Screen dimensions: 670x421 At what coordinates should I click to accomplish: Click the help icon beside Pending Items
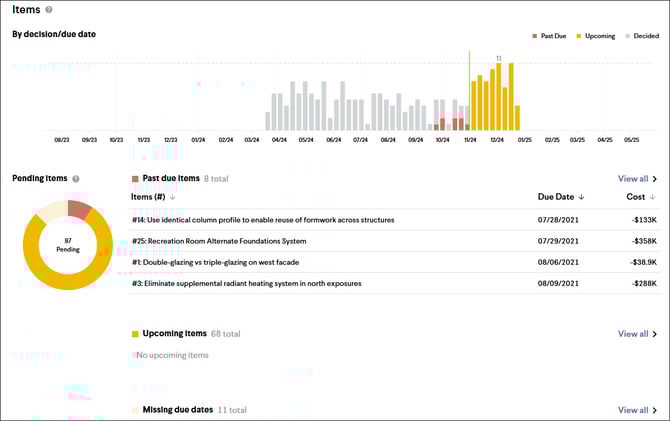pos(76,179)
